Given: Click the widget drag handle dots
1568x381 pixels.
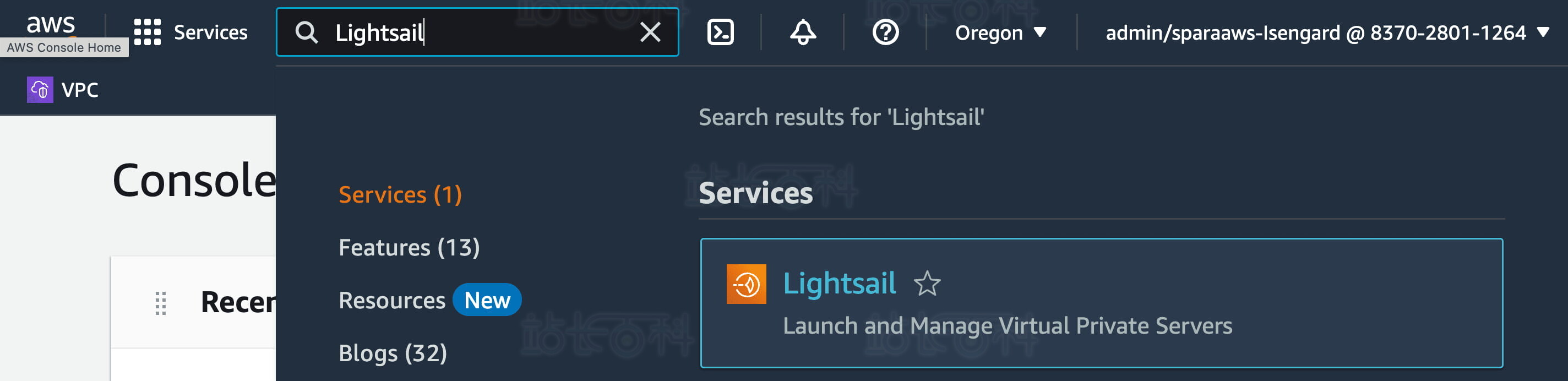Looking at the screenshot, I should pos(161,303).
